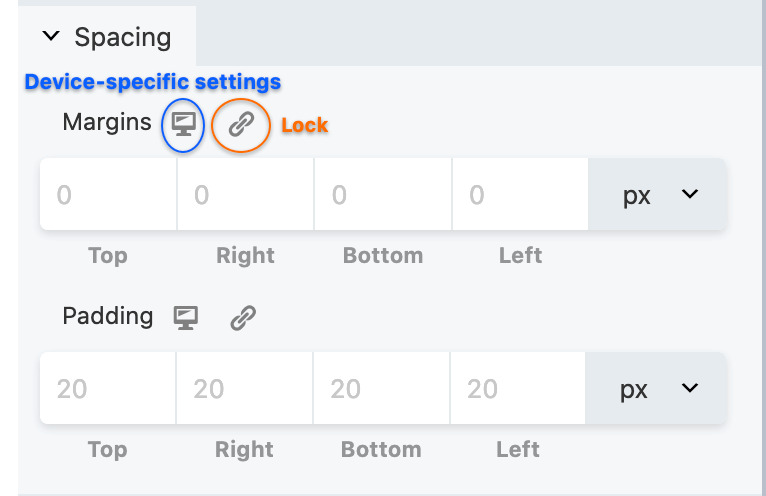
Task: Click the Margins Right input field
Action: tap(246, 194)
